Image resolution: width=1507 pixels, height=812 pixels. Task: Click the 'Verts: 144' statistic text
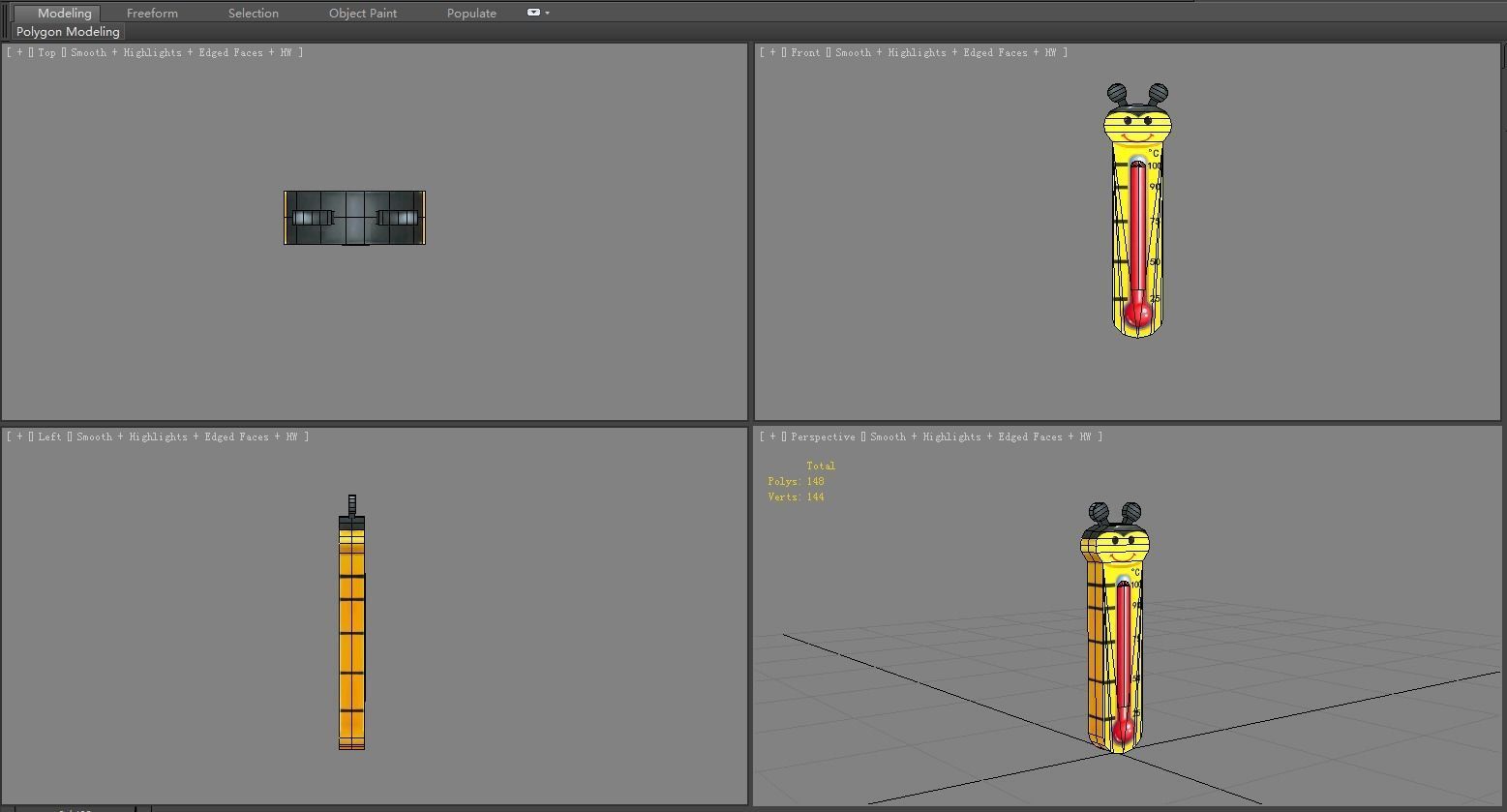click(796, 496)
